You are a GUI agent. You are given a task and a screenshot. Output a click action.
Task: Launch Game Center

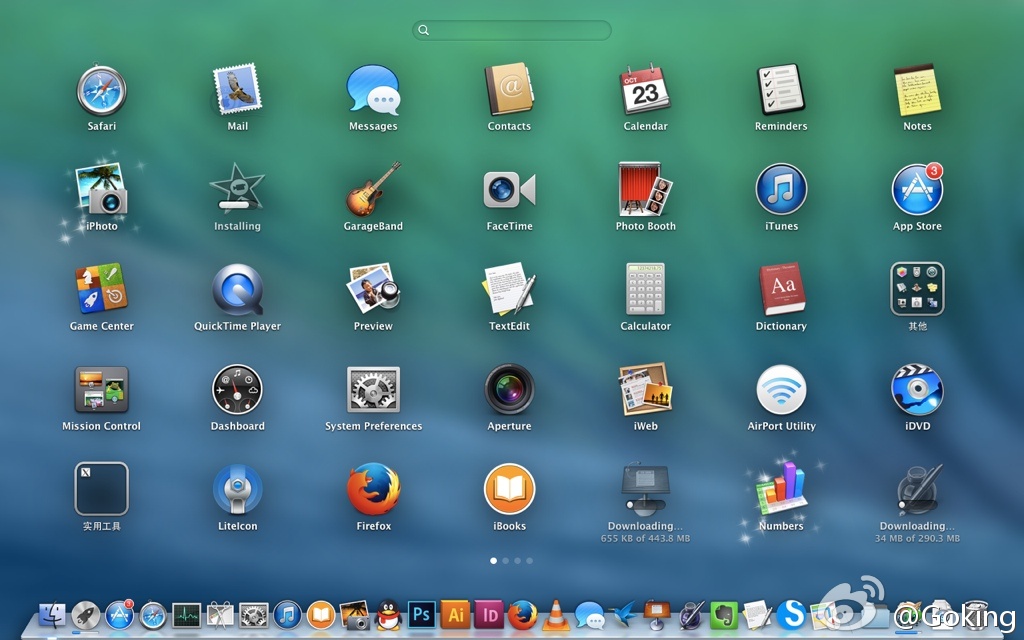101,289
